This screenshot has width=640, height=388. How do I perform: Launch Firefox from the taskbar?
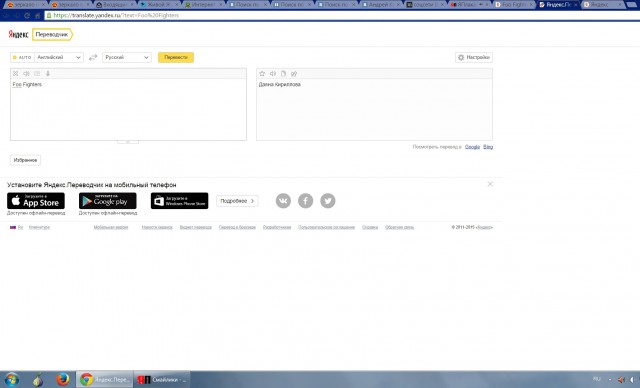(x=62, y=379)
